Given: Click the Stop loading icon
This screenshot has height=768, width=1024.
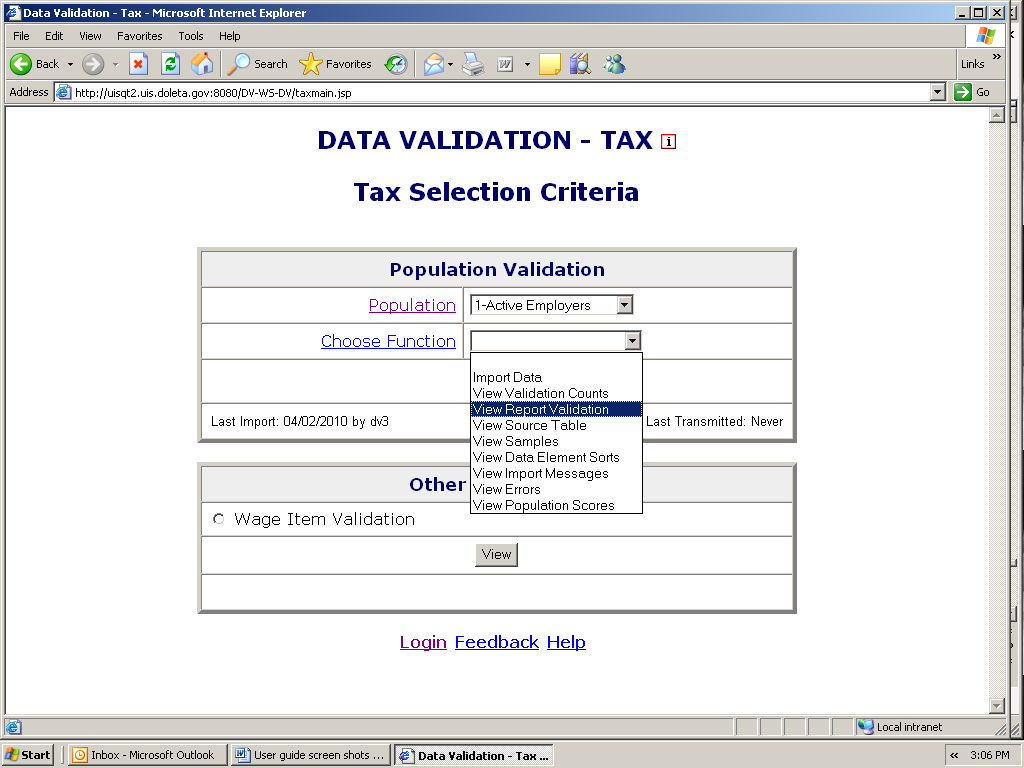Looking at the screenshot, I should click(138, 64).
